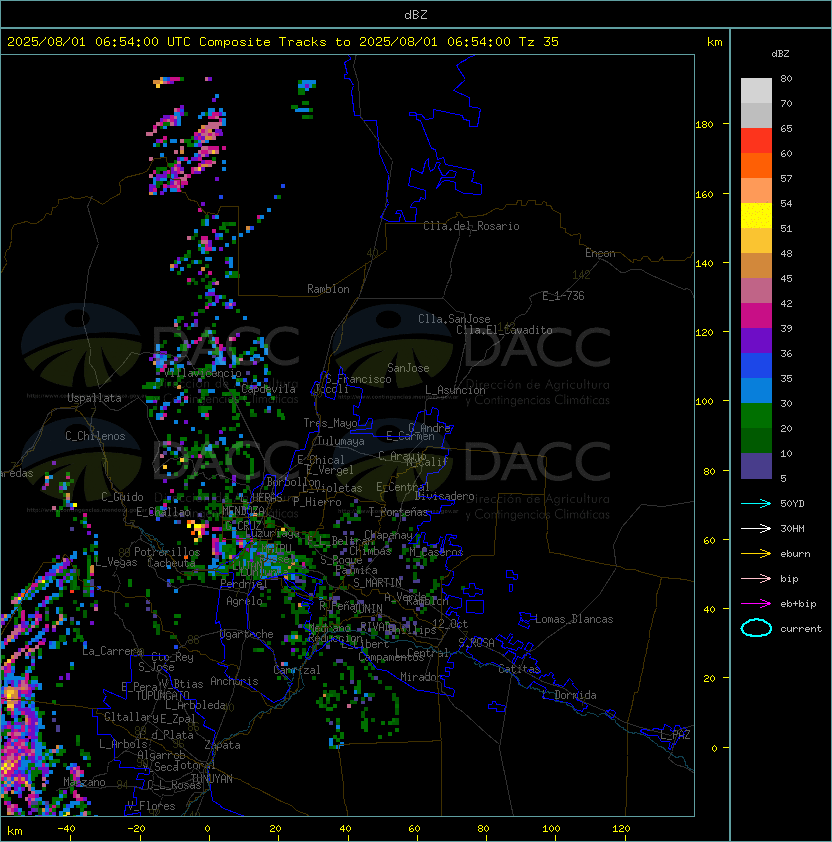Click the Zapata place label
832x842 pixels.
pos(222,745)
